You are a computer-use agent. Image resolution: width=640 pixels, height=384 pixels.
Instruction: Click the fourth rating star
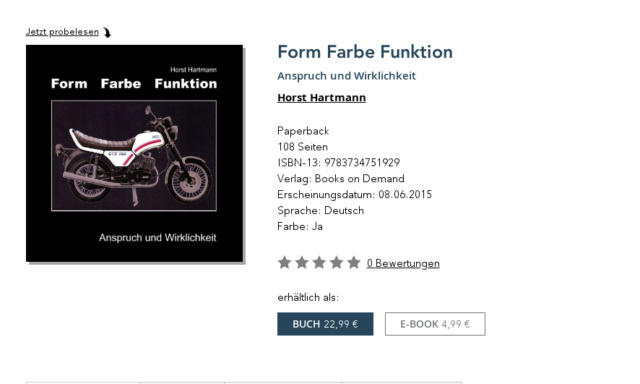[336, 262]
